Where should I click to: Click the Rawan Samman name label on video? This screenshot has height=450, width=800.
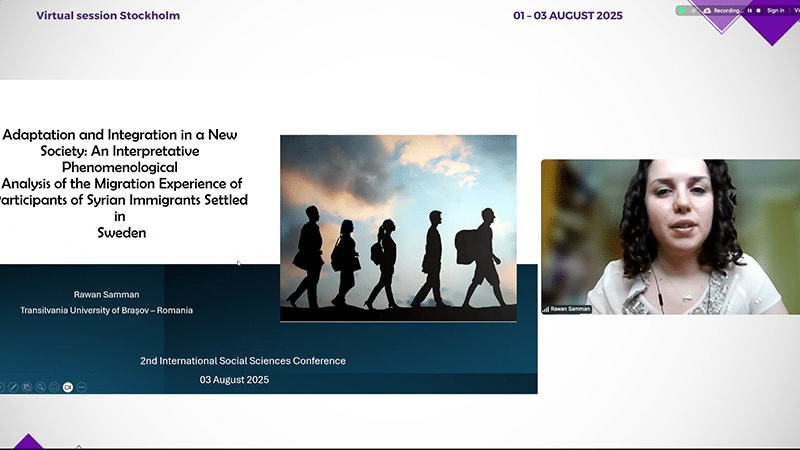point(572,309)
